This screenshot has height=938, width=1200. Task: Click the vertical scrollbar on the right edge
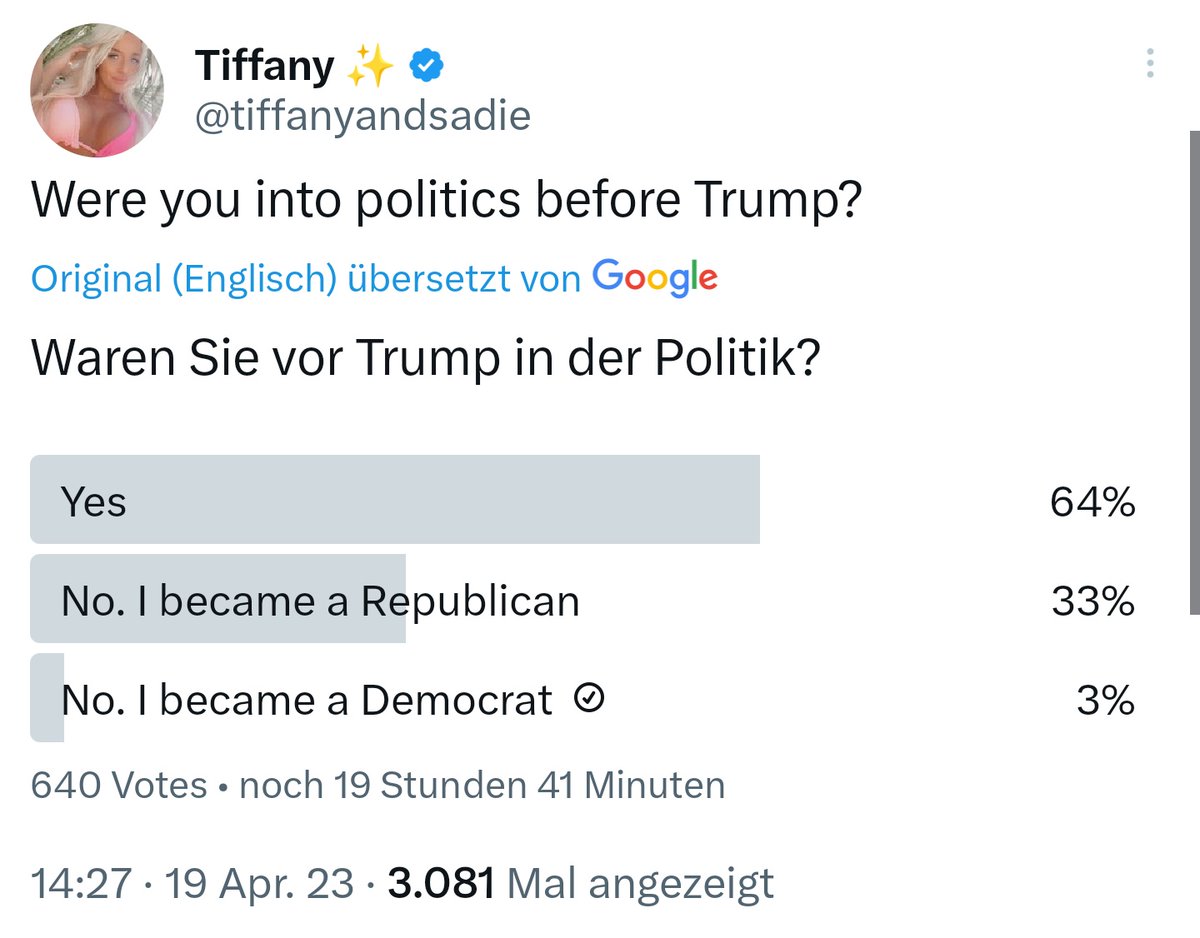pyautogui.click(x=1194, y=372)
